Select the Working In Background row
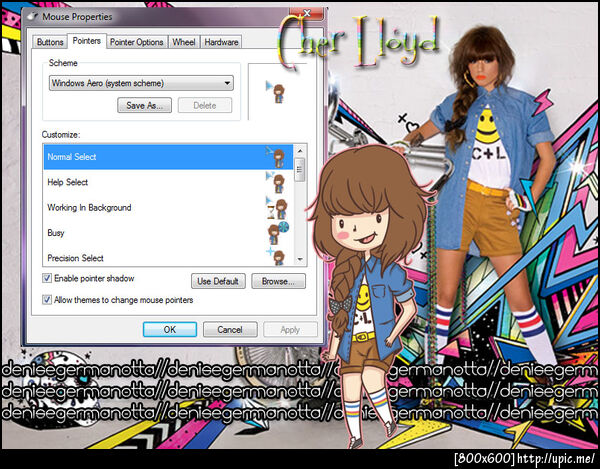Image resolution: width=600 pixels, height=469 pixels. tap(168, 208)
